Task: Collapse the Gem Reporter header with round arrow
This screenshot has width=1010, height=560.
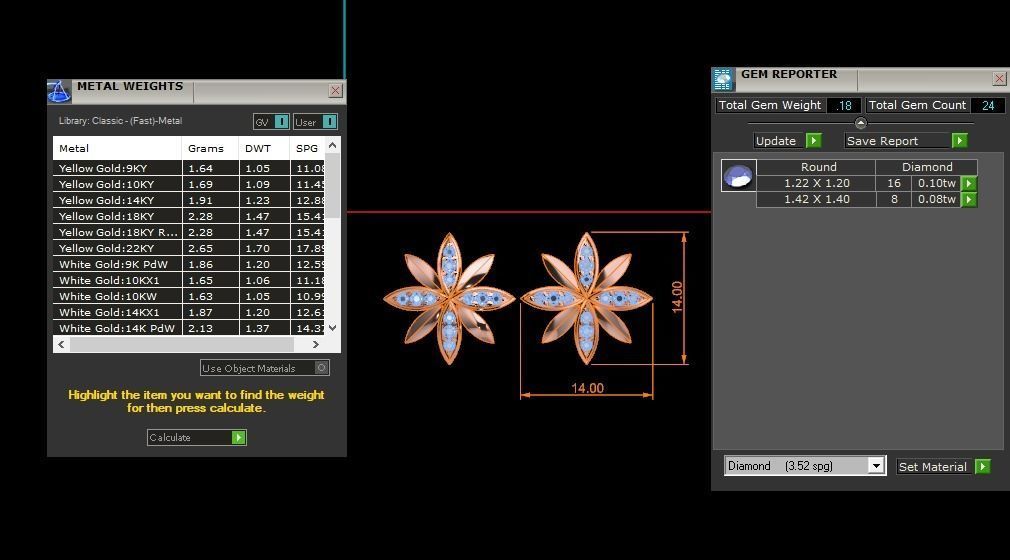Action: coord(861,123)
